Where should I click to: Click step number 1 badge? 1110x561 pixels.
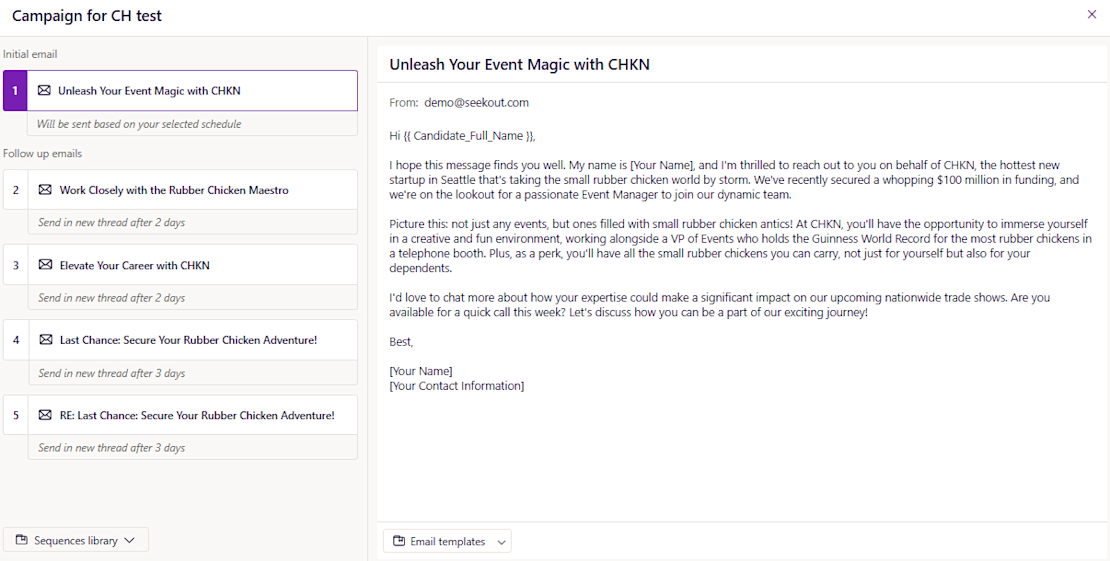15,91
